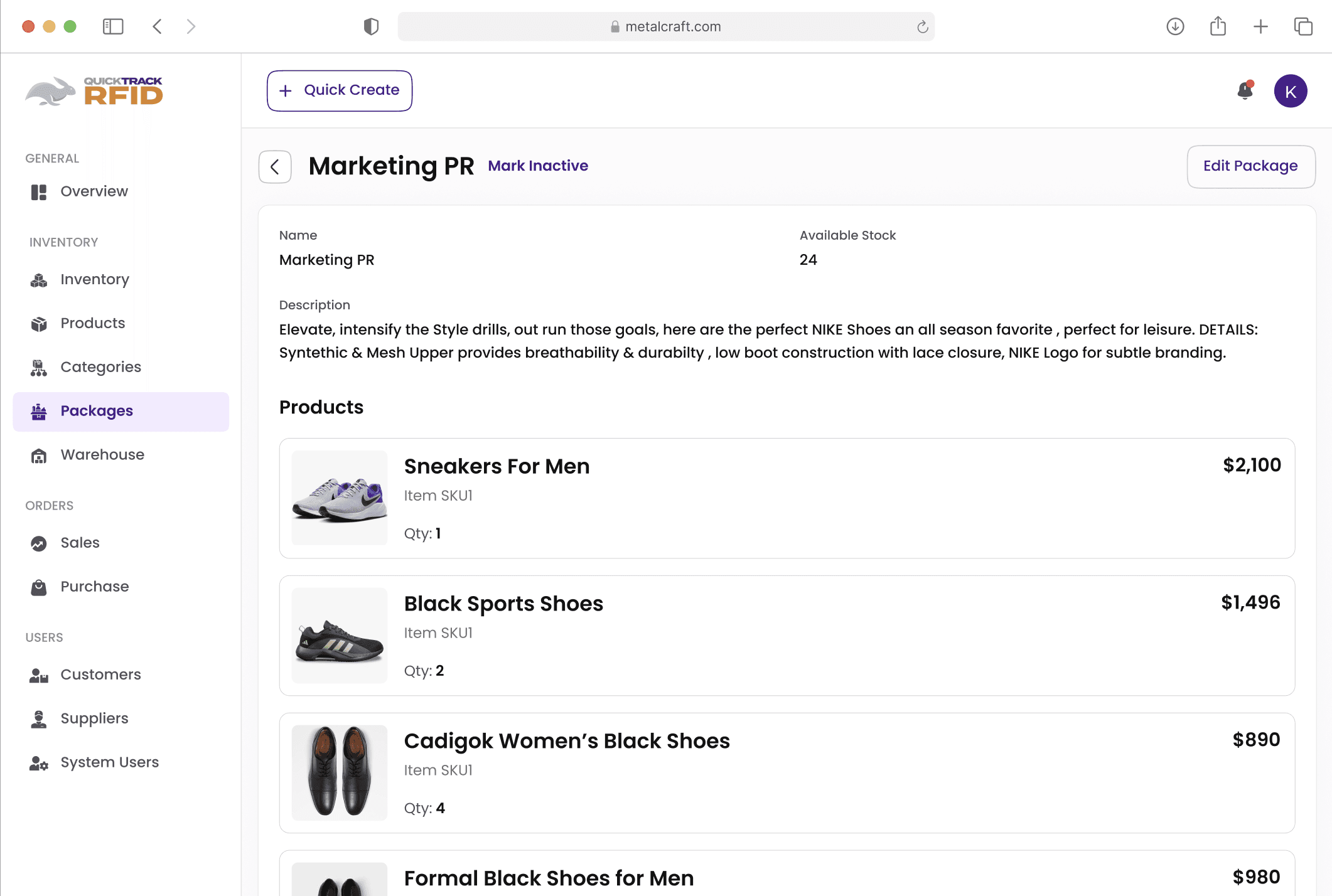Click the Sneakers For Men thumbnail
Screen dimensions: 1332x896
click(x=340, y=498)
